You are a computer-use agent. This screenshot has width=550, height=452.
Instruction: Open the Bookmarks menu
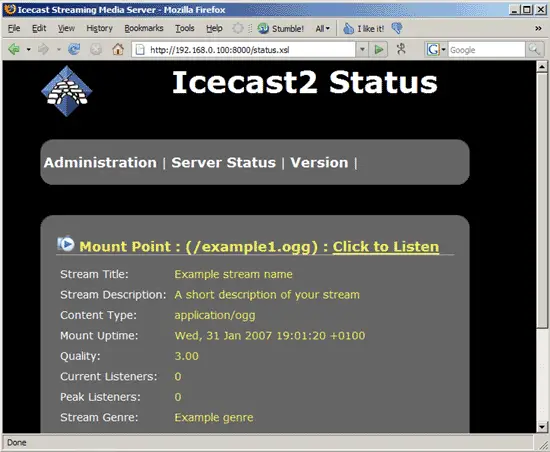(x=144, y=28)
